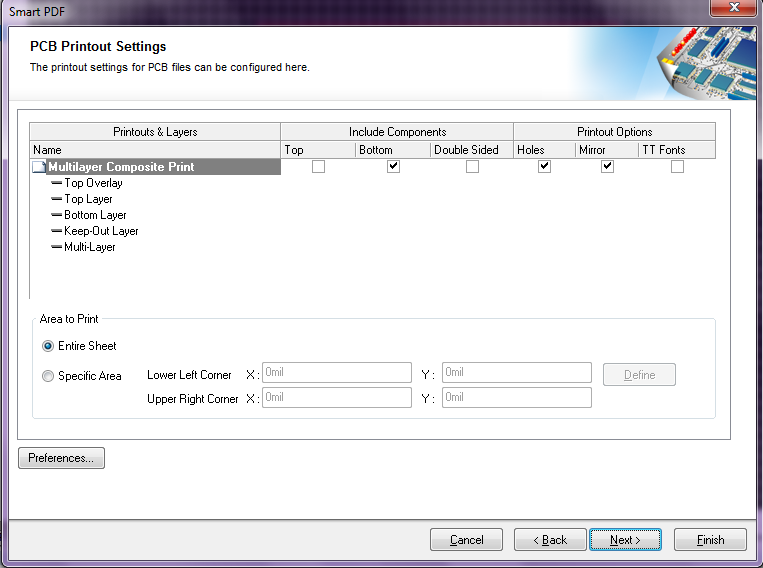
Task: Select the Entire Sheet radio button
Action: click(x=48, y=346)
